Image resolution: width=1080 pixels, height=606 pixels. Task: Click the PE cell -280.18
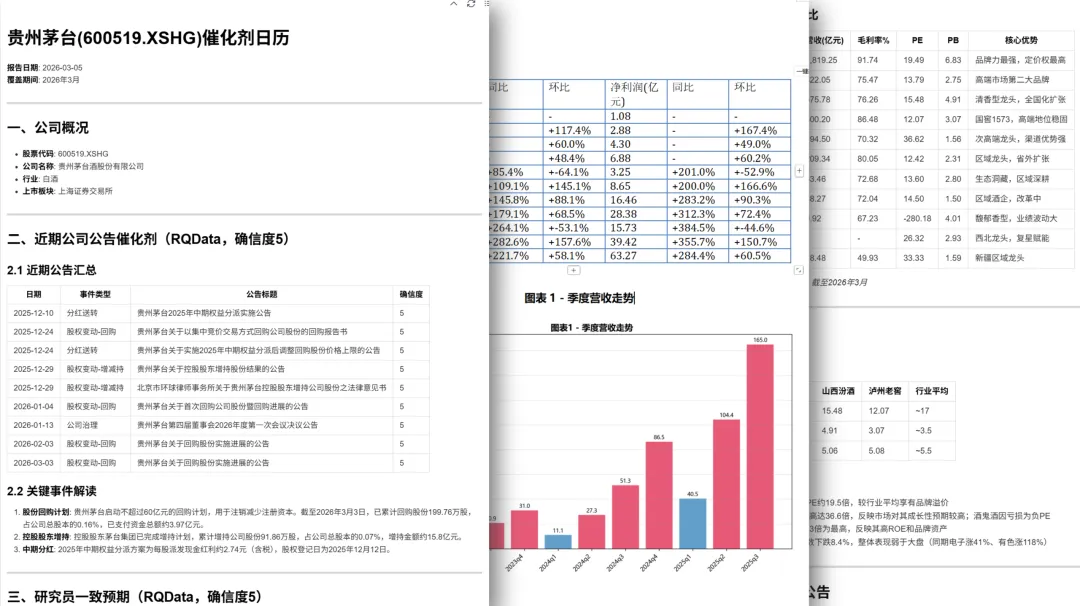(x=917, y=218)
